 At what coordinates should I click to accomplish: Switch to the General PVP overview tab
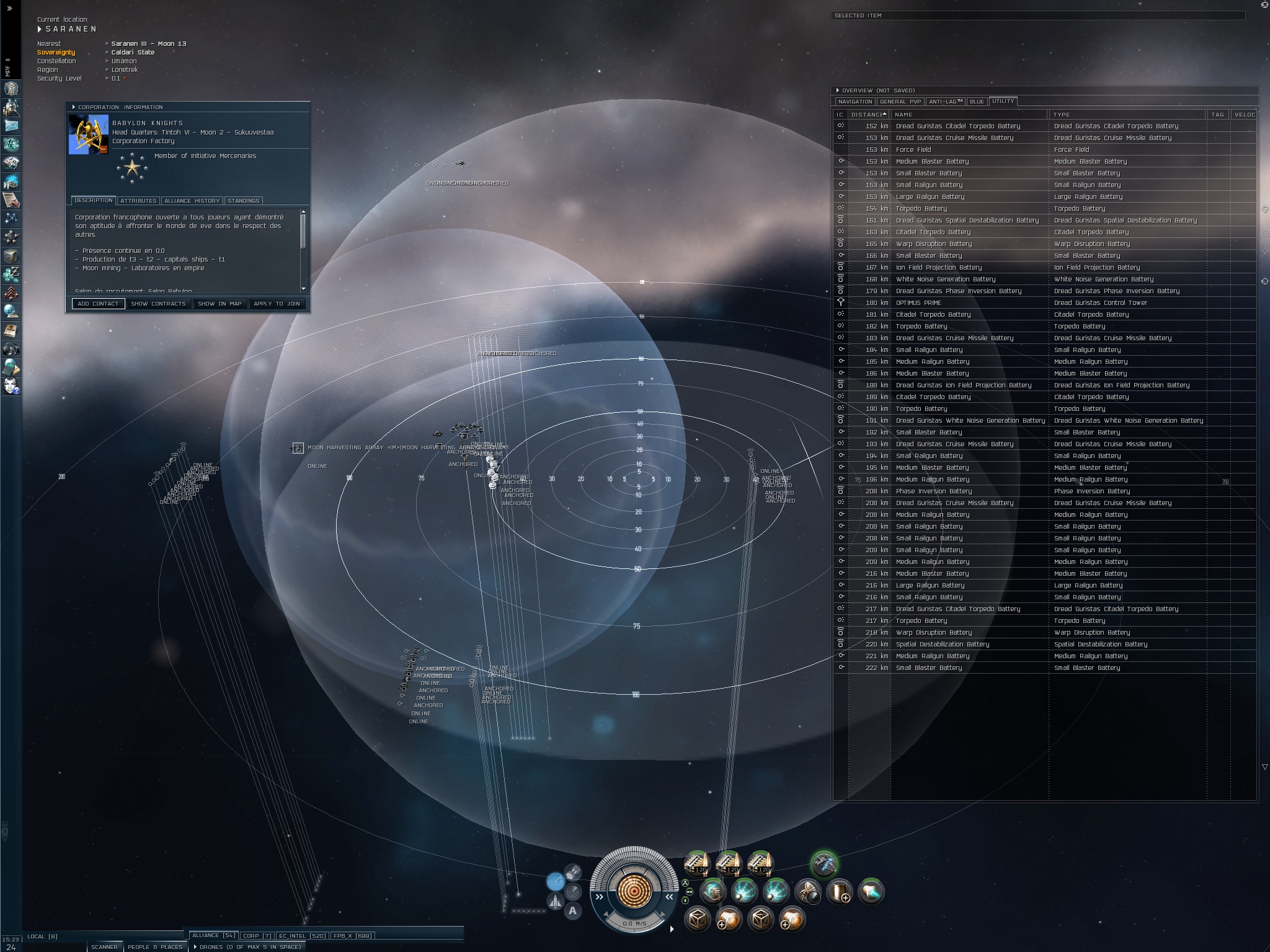[x=900, y=102]
